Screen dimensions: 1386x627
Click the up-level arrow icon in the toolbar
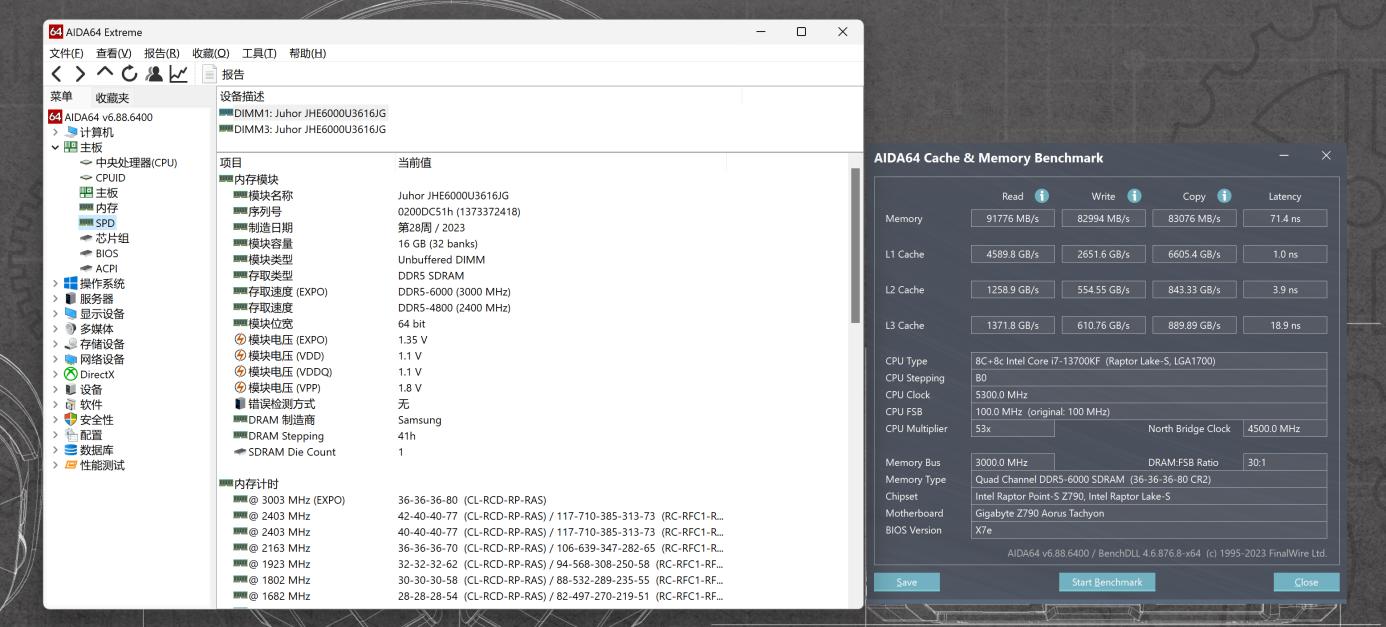click(x=103, y=73)
